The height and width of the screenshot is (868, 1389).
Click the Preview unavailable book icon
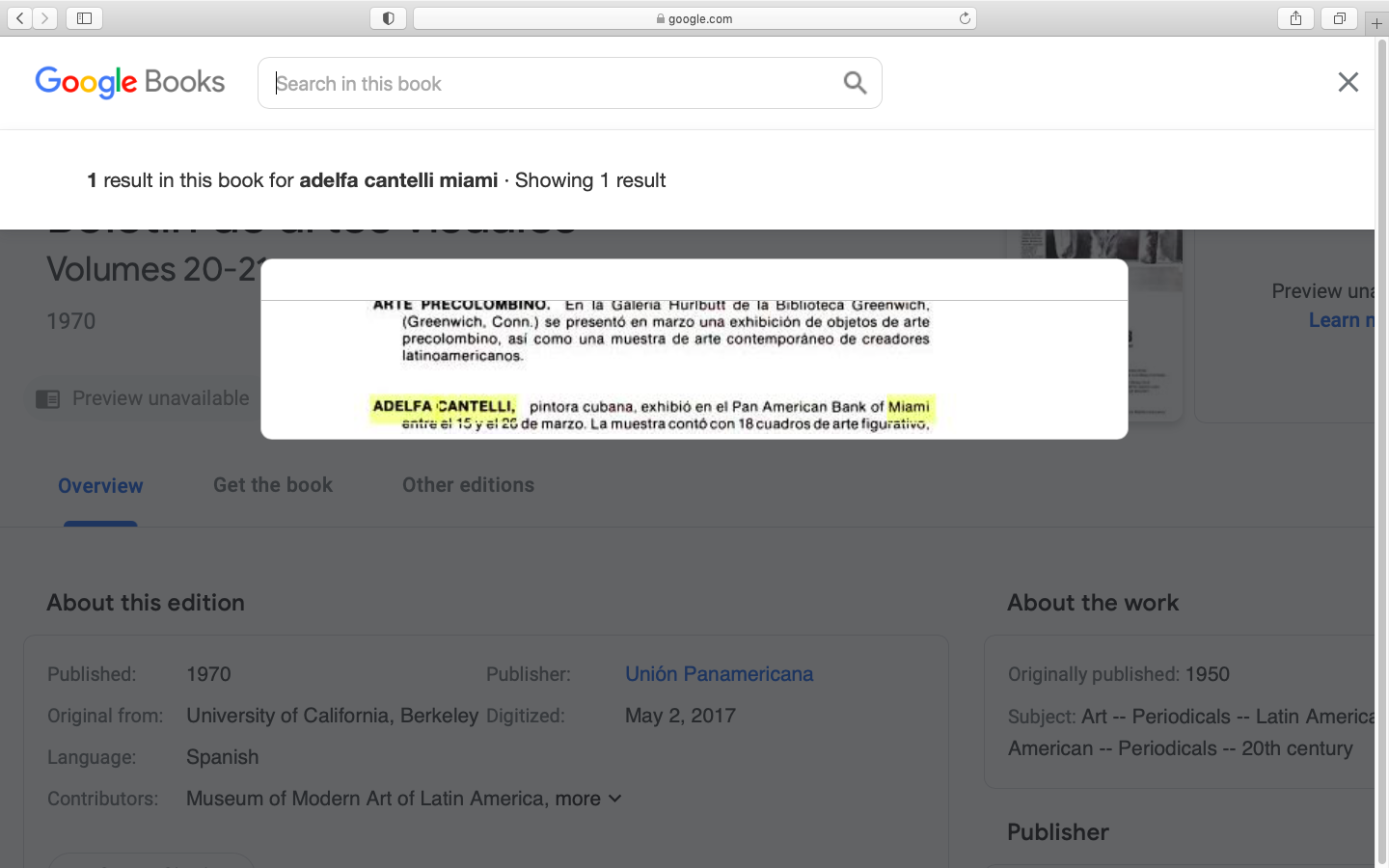click(x=47, y=398)
